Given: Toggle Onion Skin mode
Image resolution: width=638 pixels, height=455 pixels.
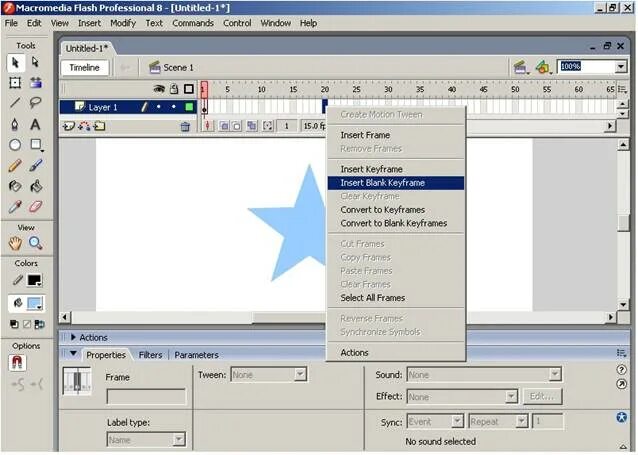Looking at the screenshot, I should tap(224, 126).
